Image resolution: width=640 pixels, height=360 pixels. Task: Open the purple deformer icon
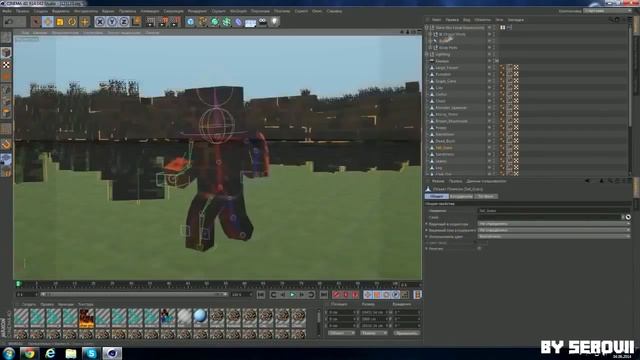point(239,22)
